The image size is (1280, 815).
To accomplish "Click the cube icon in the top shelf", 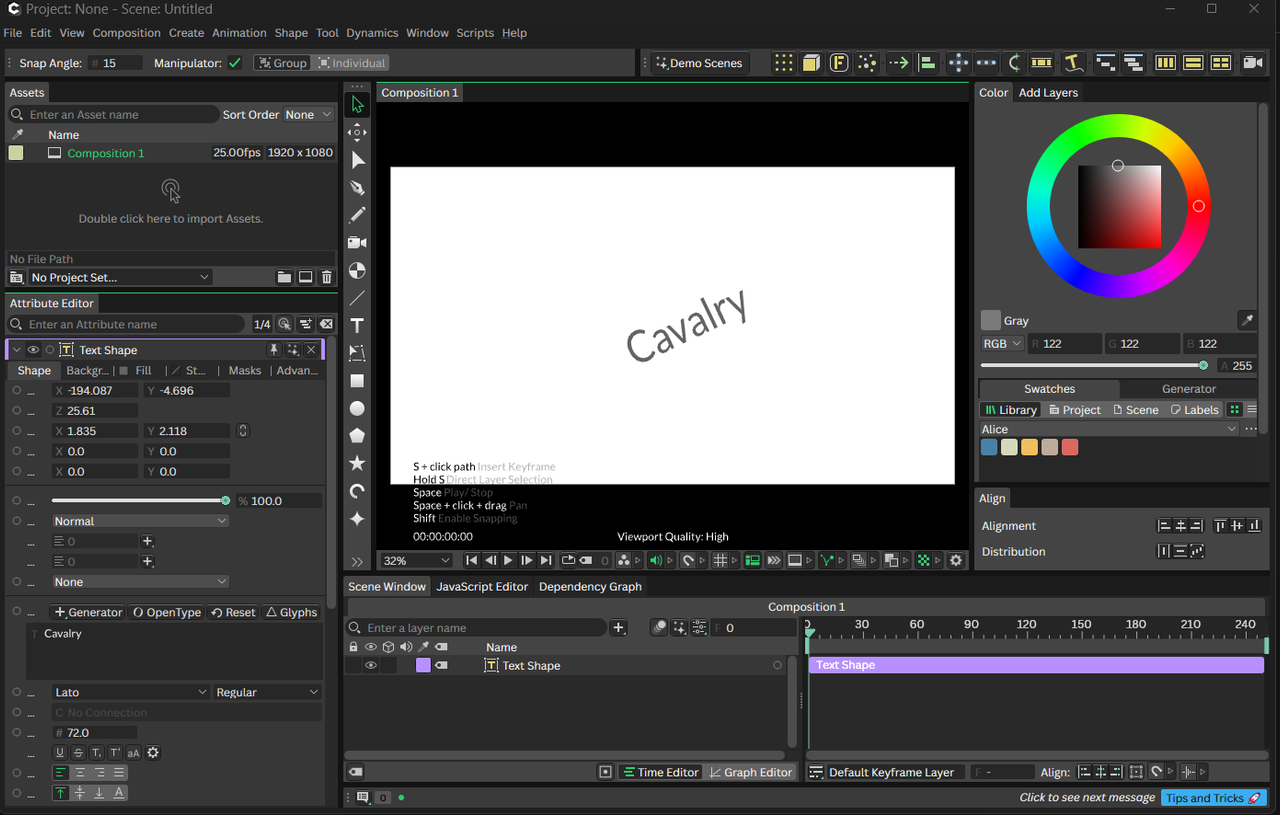I will pos(811,63).
